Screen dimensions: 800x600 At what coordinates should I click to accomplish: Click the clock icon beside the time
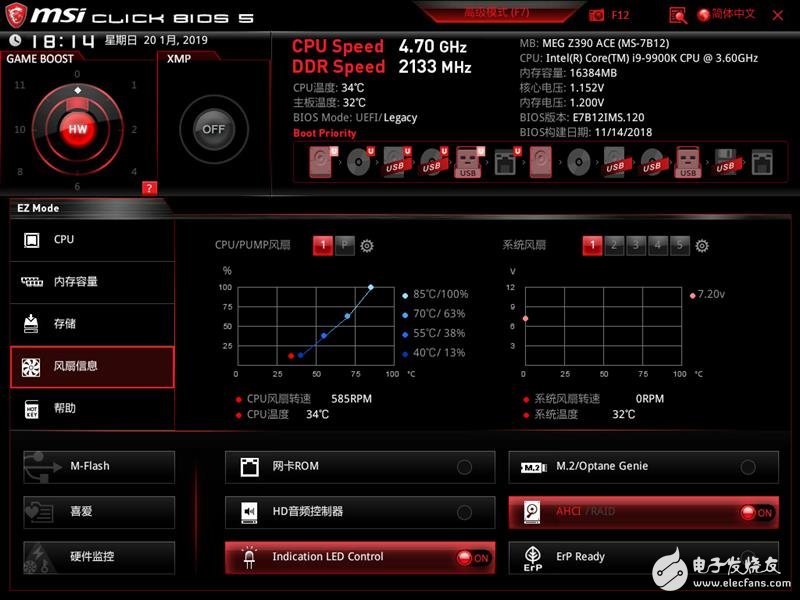[15, 40]
